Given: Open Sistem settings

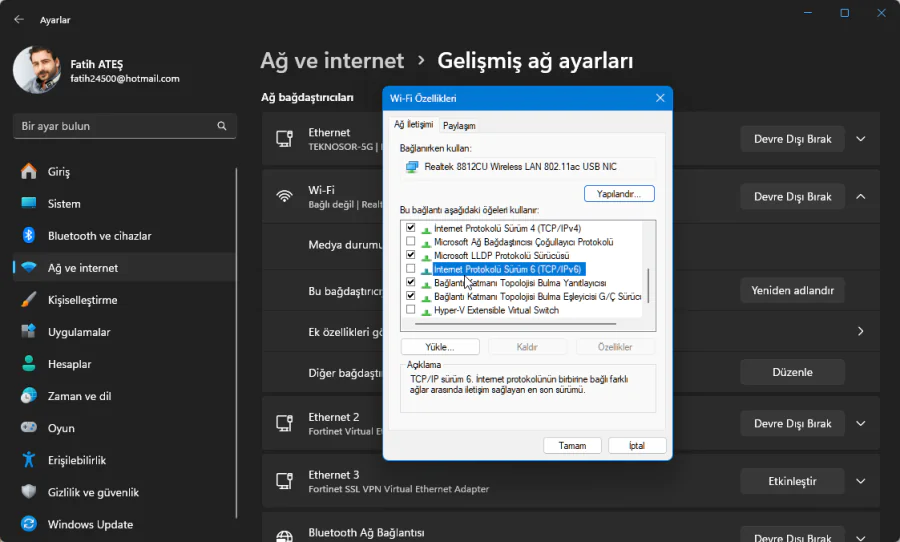Looking at the screenshot, I should [124, 204].
